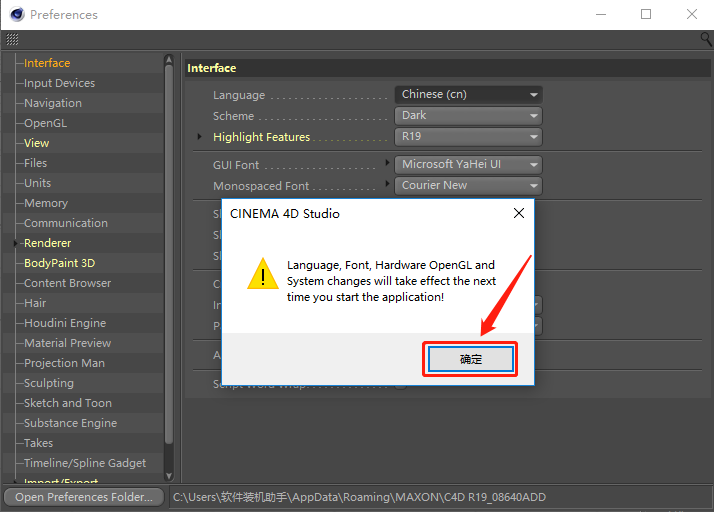714x512 pixels.
Task: Select Content Browser category
Action: click(x=67, y=283)
